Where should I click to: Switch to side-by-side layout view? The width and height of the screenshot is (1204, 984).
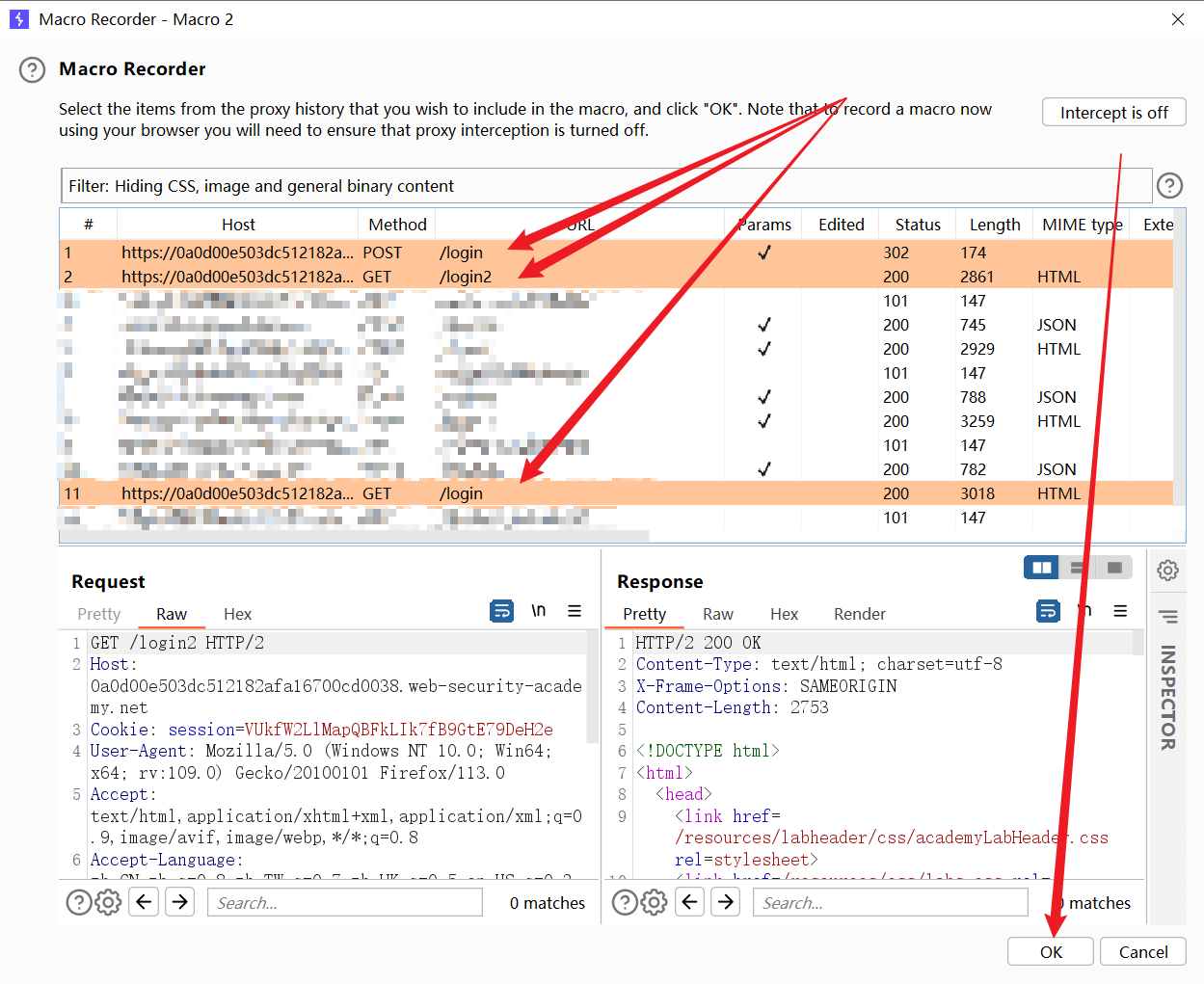[1041, 568]
